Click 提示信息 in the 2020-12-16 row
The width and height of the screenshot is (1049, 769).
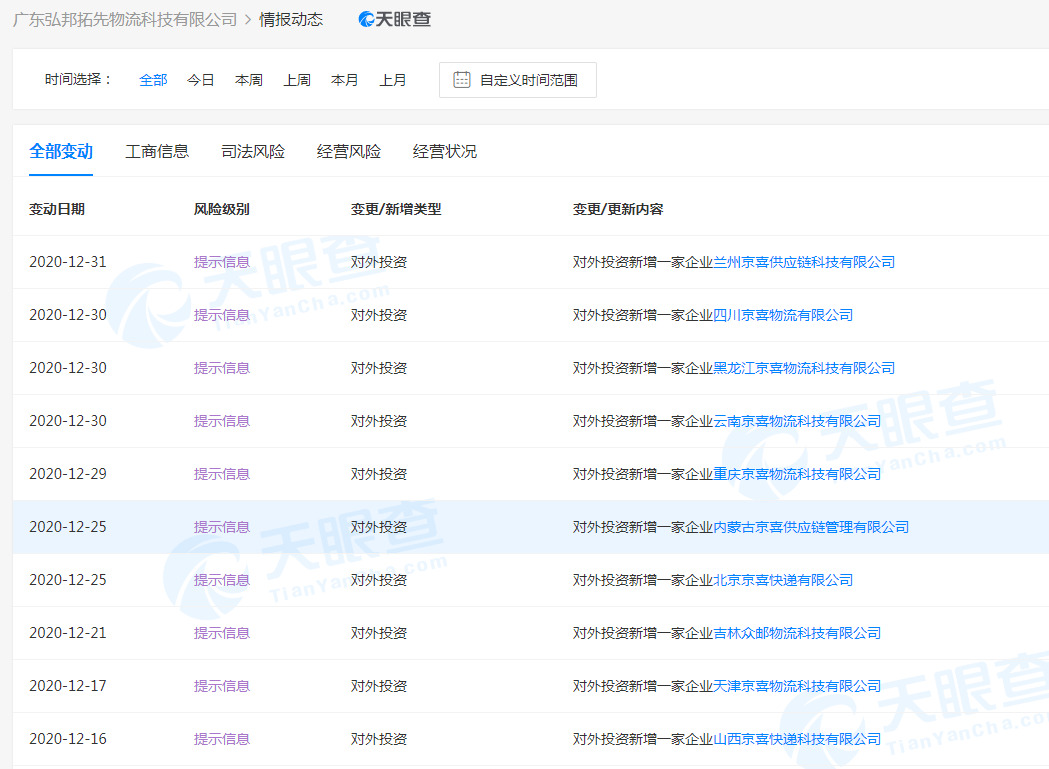[222, 739]
